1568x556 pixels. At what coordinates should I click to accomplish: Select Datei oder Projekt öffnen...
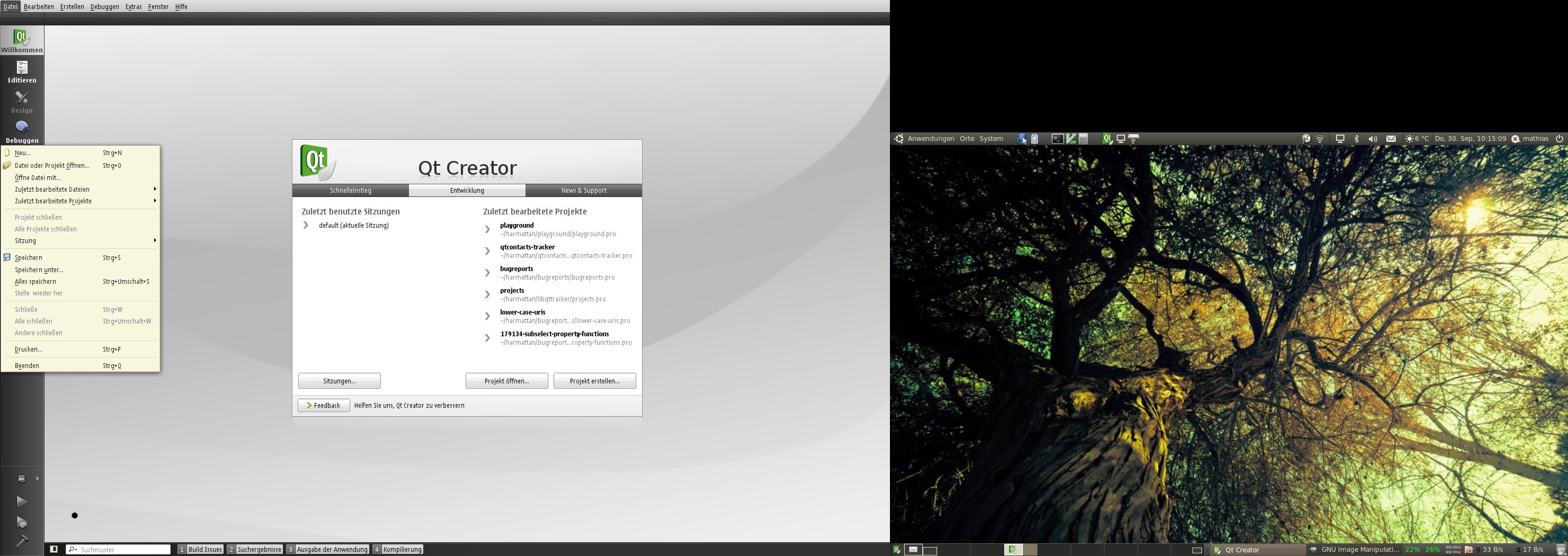click(x=81, y=165)
